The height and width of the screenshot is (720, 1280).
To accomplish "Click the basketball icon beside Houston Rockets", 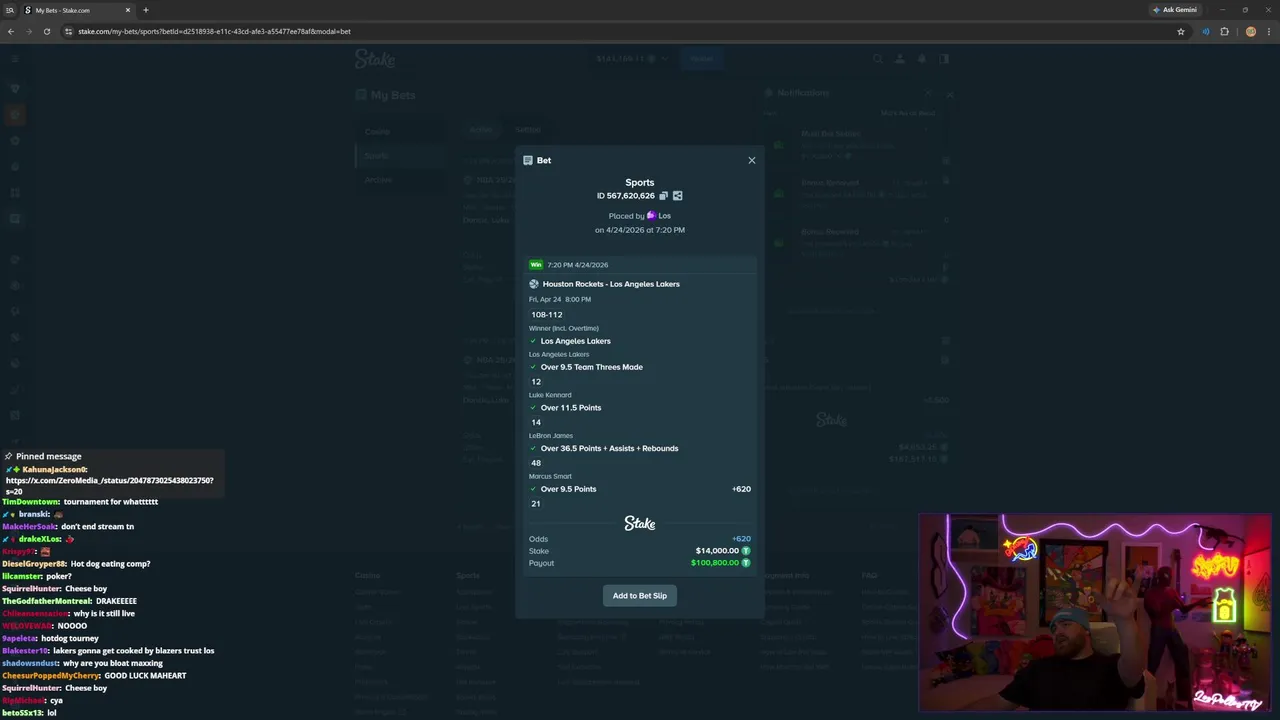I will (x=534, y=284).
